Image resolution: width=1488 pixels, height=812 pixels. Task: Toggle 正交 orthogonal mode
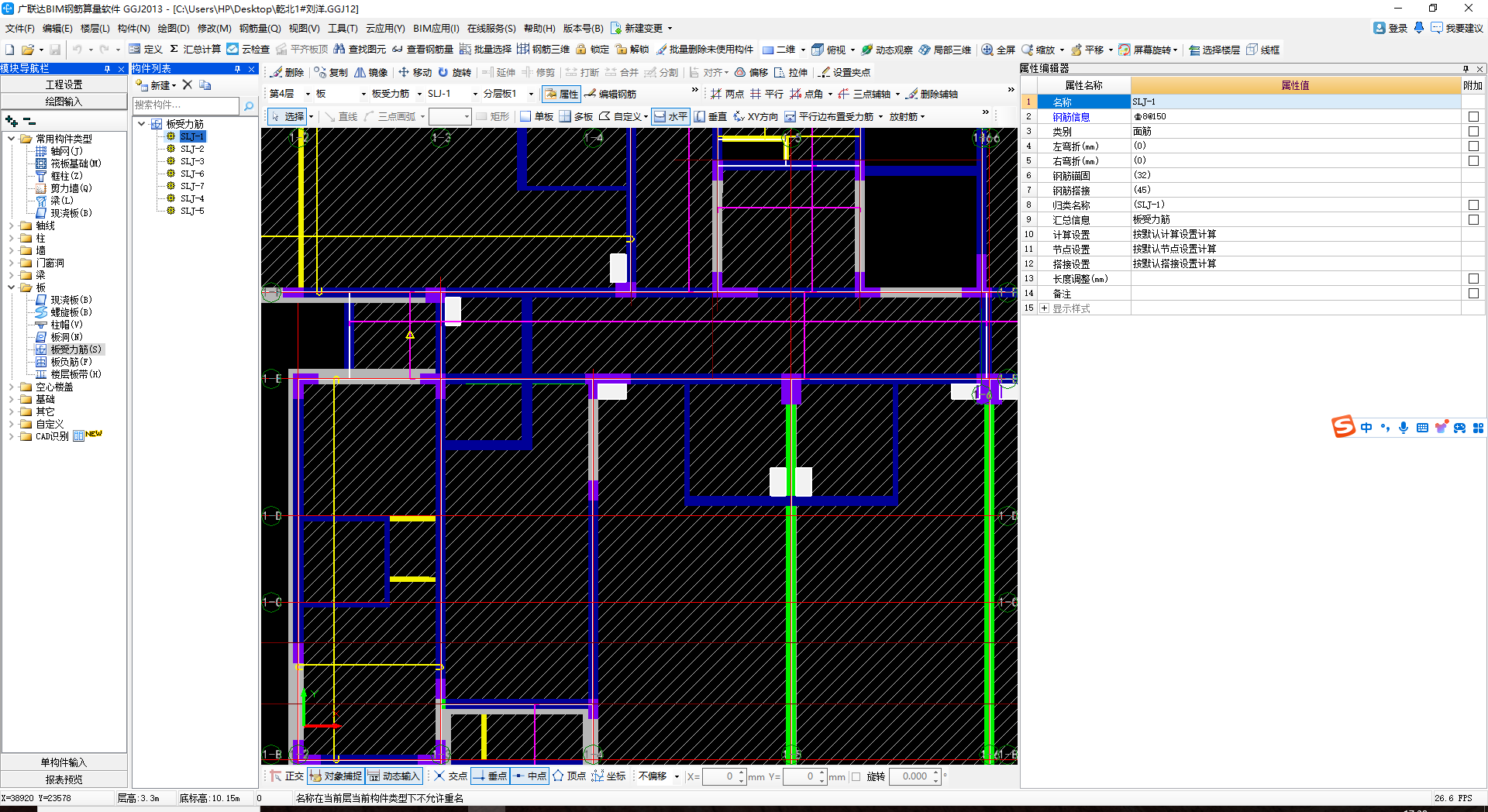coord(288,776)
